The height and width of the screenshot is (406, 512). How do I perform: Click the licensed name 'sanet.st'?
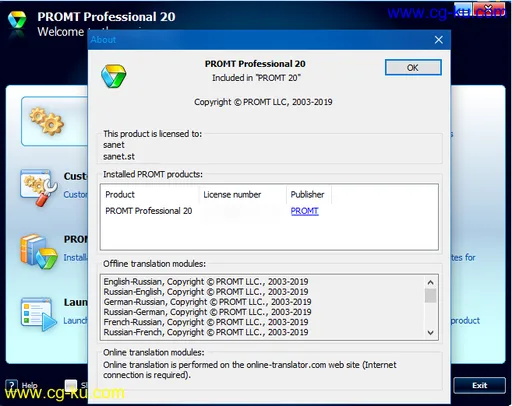point(119,156)
